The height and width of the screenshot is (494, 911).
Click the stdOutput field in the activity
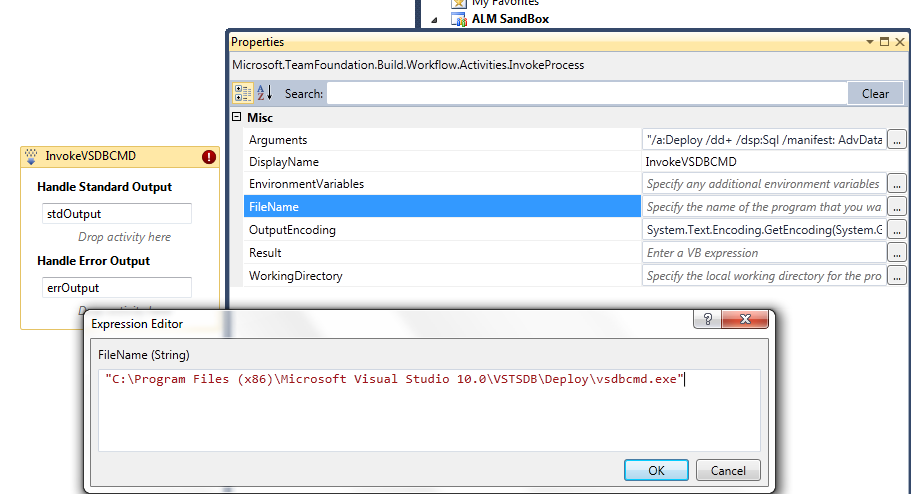pyautogui.click(x=117, y=213)
